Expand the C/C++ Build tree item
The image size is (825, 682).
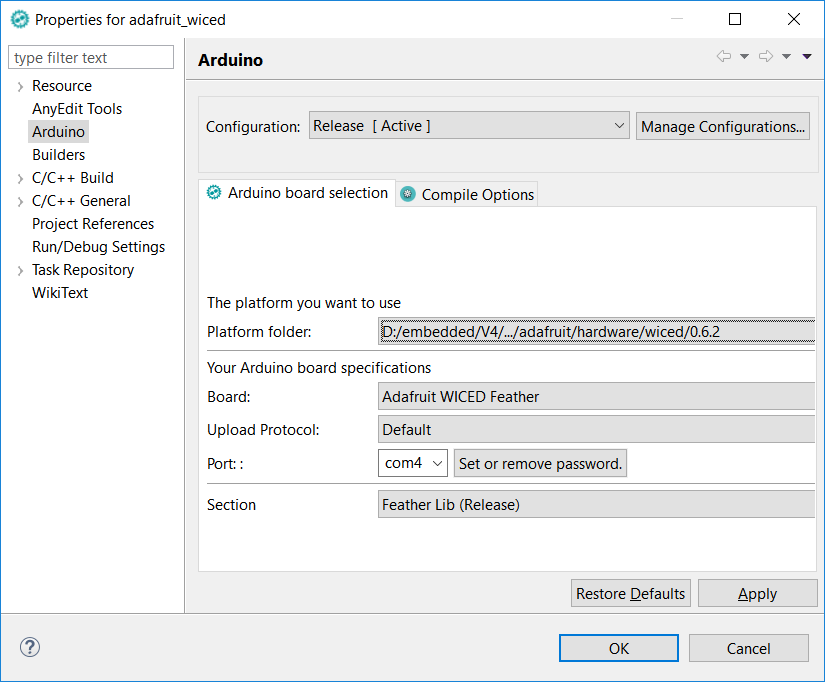18,177
